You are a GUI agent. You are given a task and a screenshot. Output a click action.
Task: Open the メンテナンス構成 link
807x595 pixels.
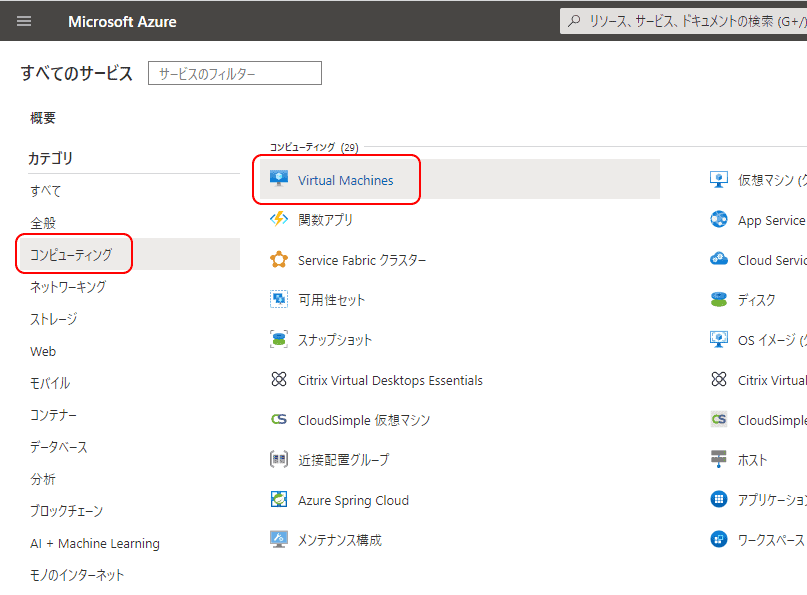(x=340, y=540)
